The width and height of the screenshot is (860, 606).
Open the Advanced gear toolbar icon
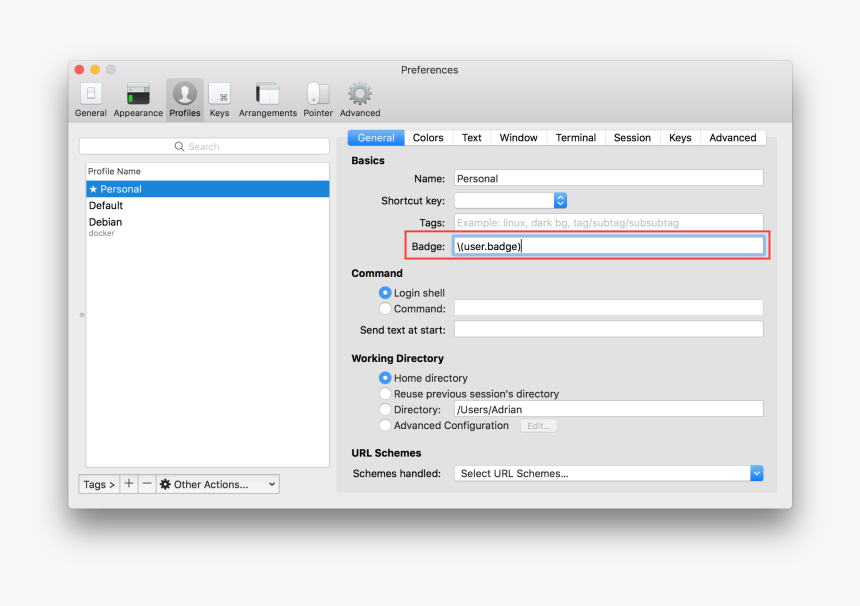(x=360, y=99)
